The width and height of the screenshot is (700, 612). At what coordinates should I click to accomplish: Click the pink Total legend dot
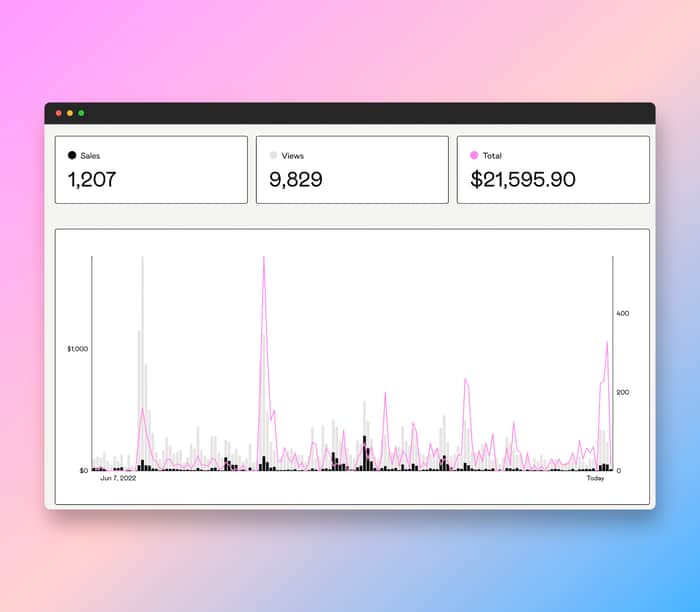point(474,155)
